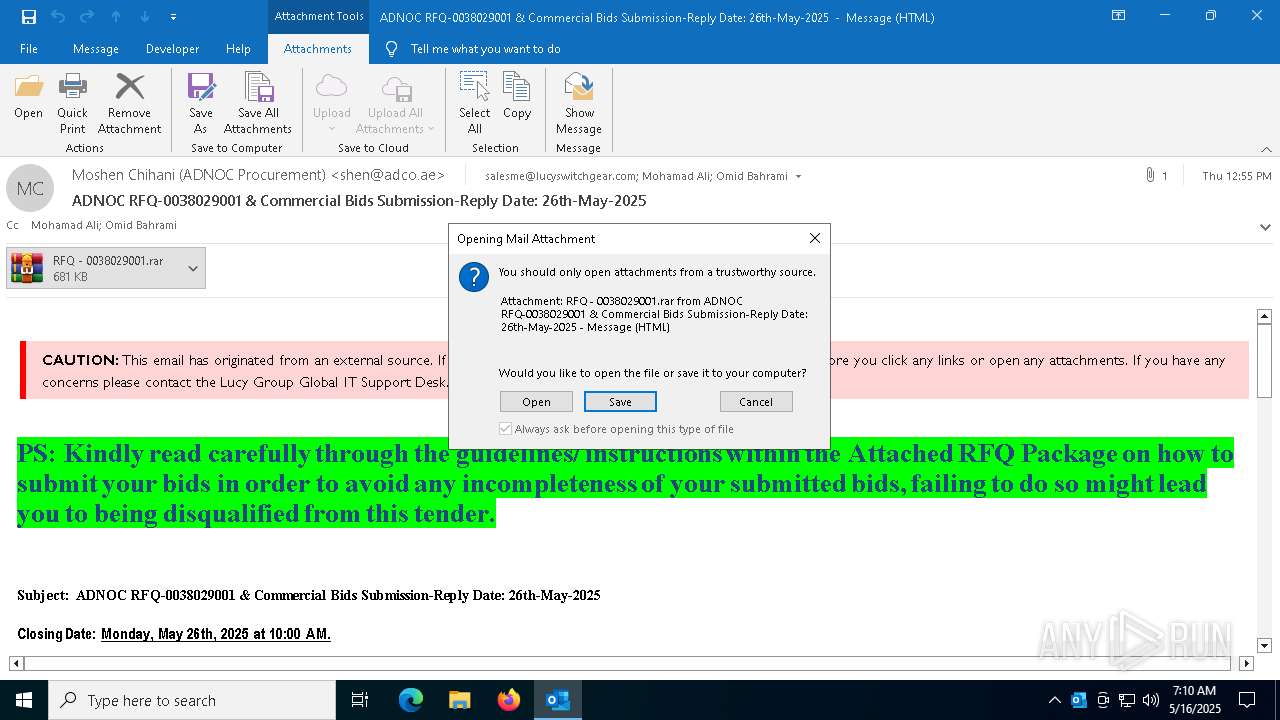Click the MC sender avatar
The width and height of the screenshot is (1280, 720).
(x=30, y=188)
